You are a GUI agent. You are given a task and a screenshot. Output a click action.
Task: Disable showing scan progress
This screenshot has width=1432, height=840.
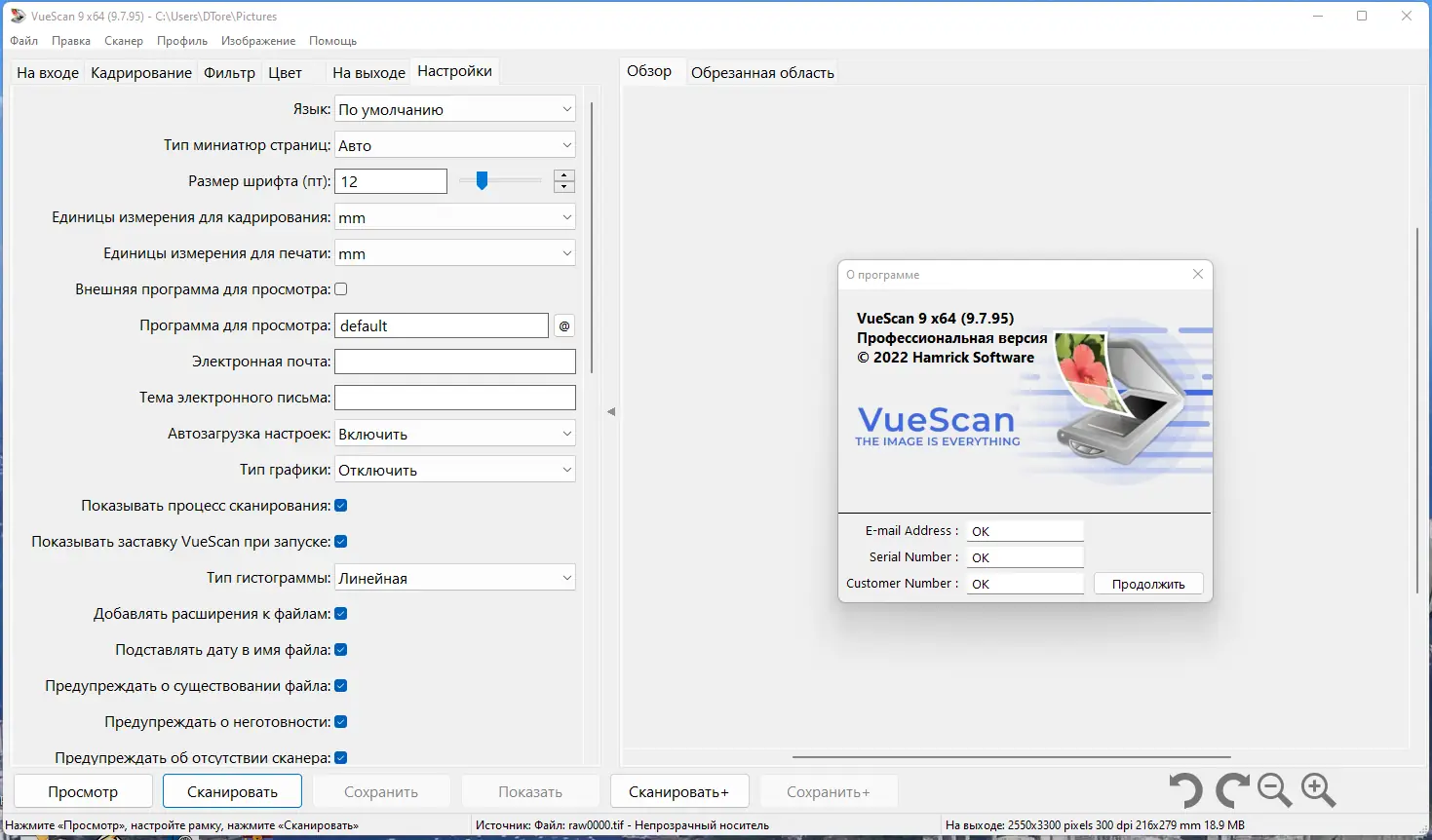tap(340, 505)
